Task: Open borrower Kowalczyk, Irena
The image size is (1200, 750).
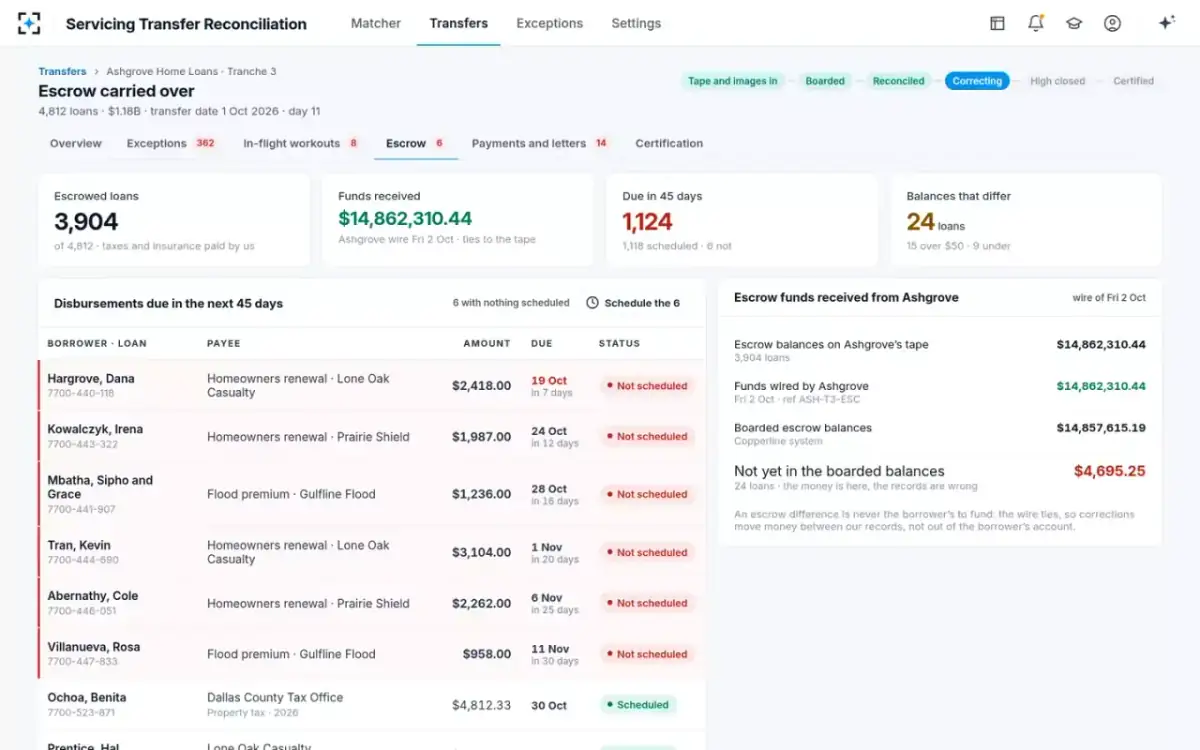Action: [x=95, y=429]
